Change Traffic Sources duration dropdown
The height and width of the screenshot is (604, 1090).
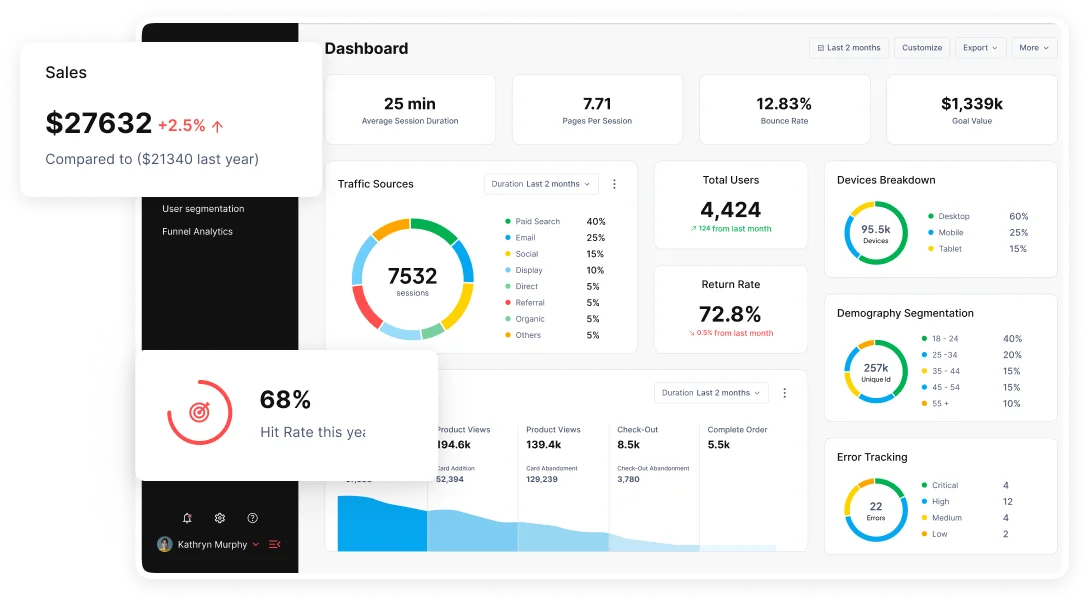pyautogui.click(x=541, y=184)
